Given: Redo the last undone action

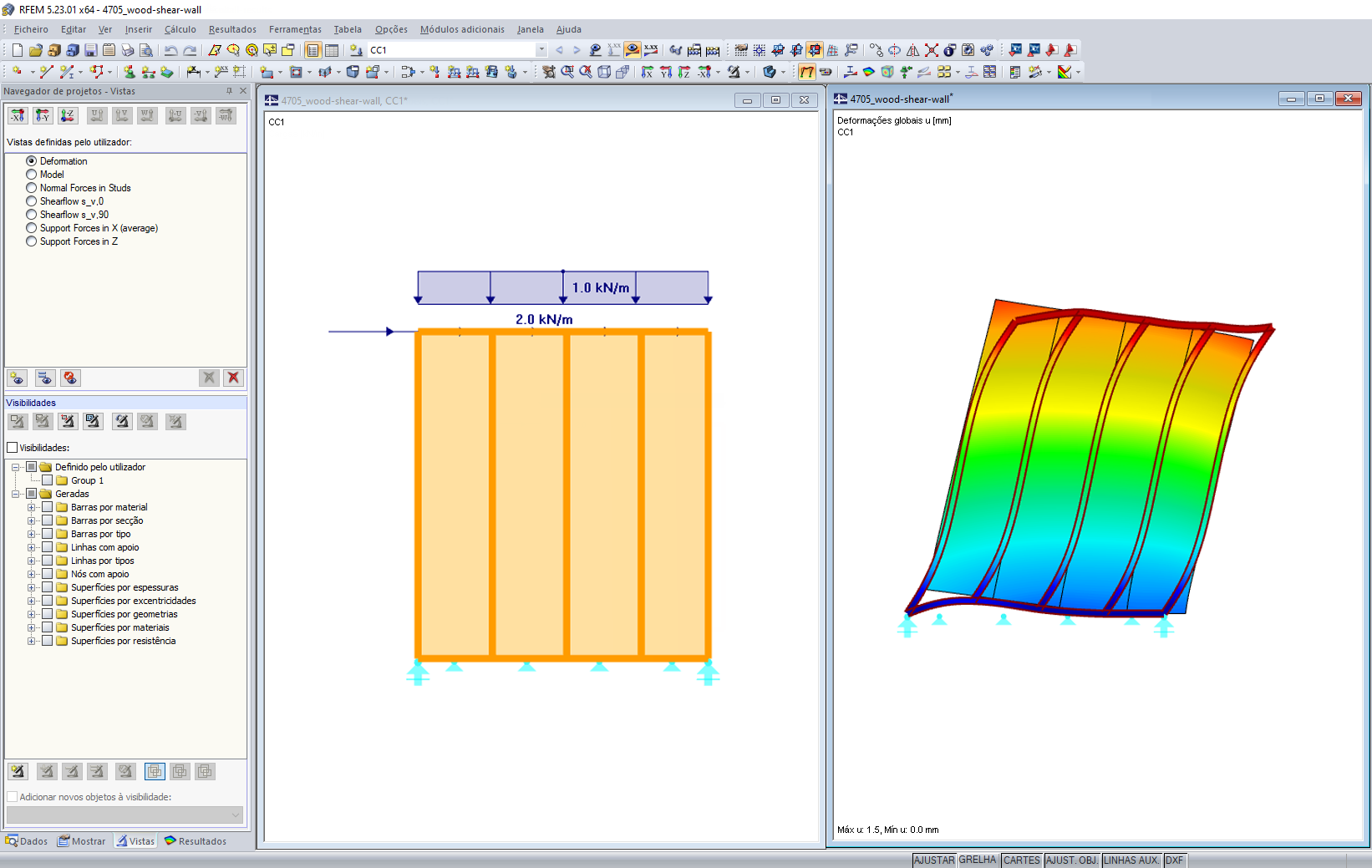Looking at the screenshot, I should (x=190, y=50).
